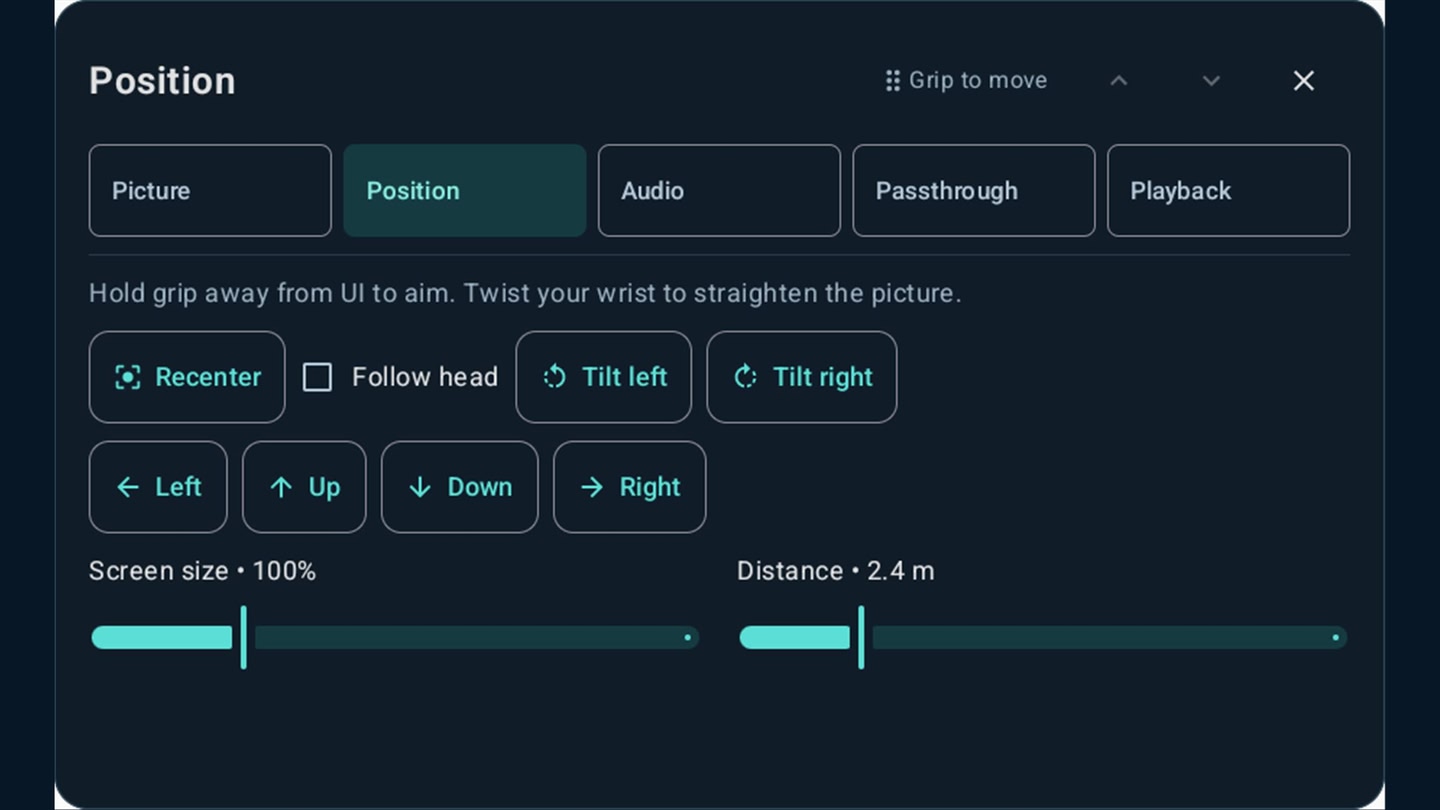Switch to the Picture tab
Screen dimensions: 1440x810
click(x=210, y=191)
